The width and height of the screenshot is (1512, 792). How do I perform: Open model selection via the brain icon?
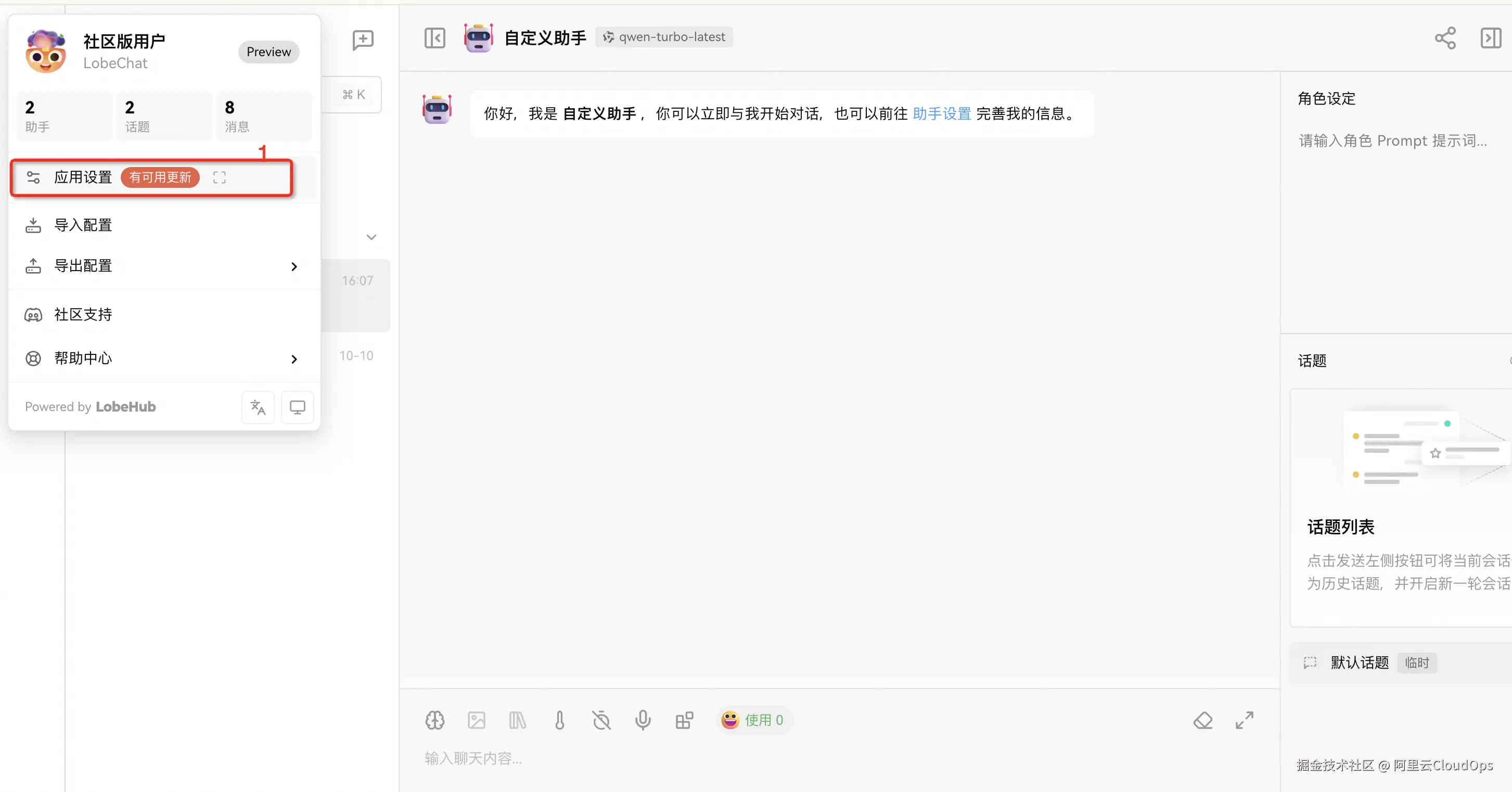click(434, 720)
